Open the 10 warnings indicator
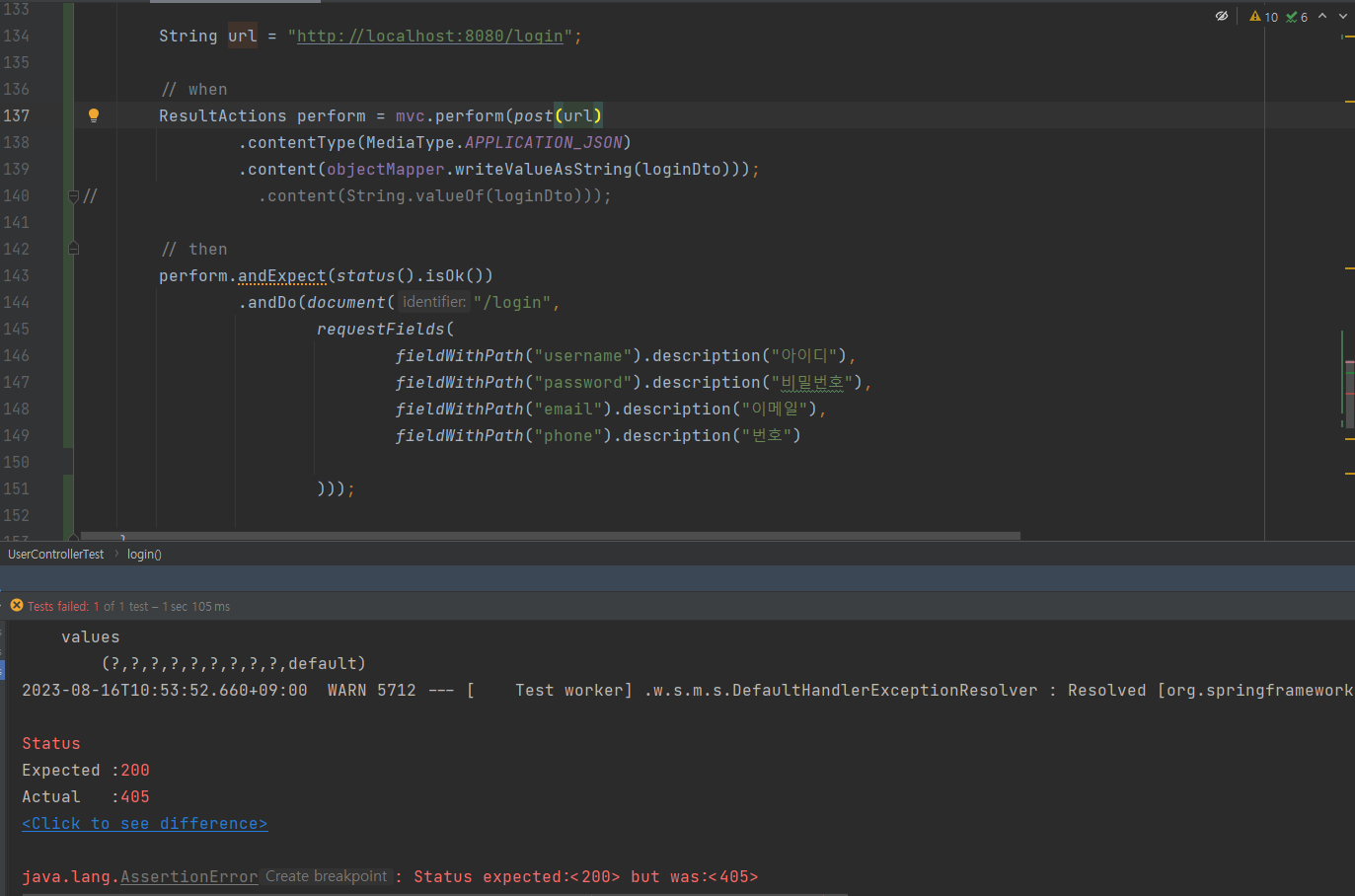This screenshot has height=896, width=1355. click(1263, 17)
